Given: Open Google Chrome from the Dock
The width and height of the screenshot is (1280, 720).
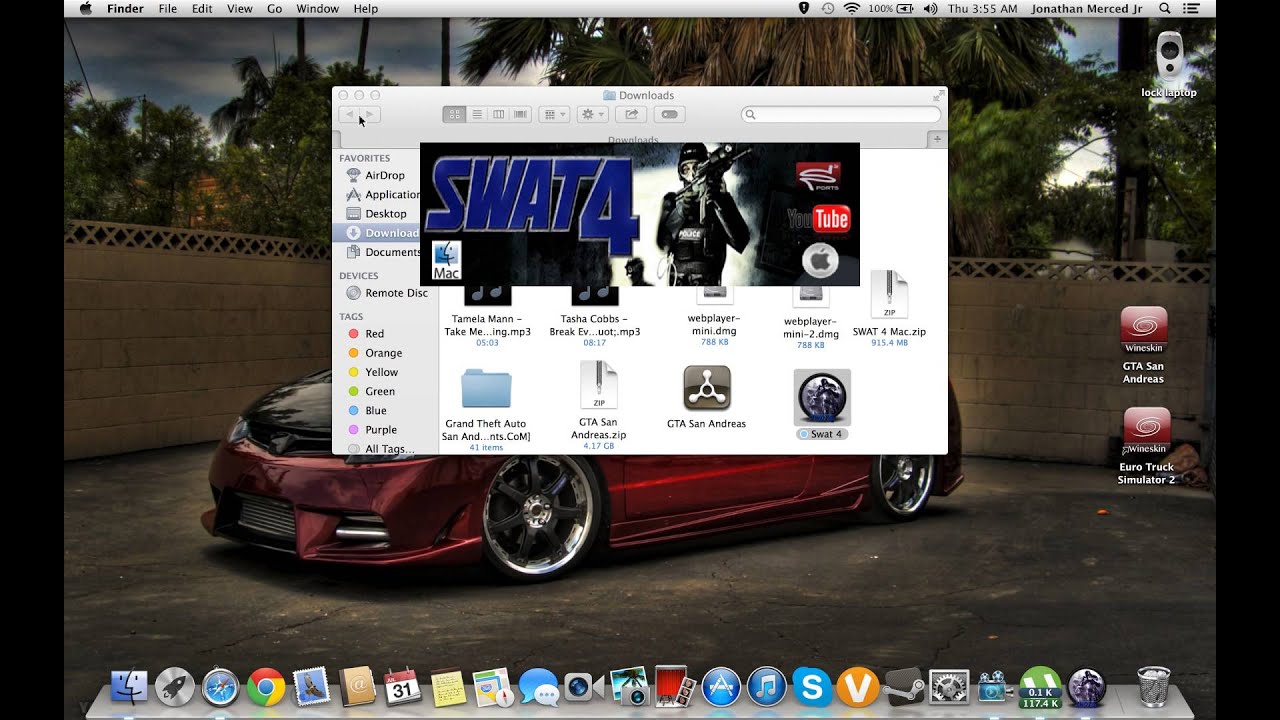Looking at the screenshot, I should pyautogui.click(x=266, y=687).
